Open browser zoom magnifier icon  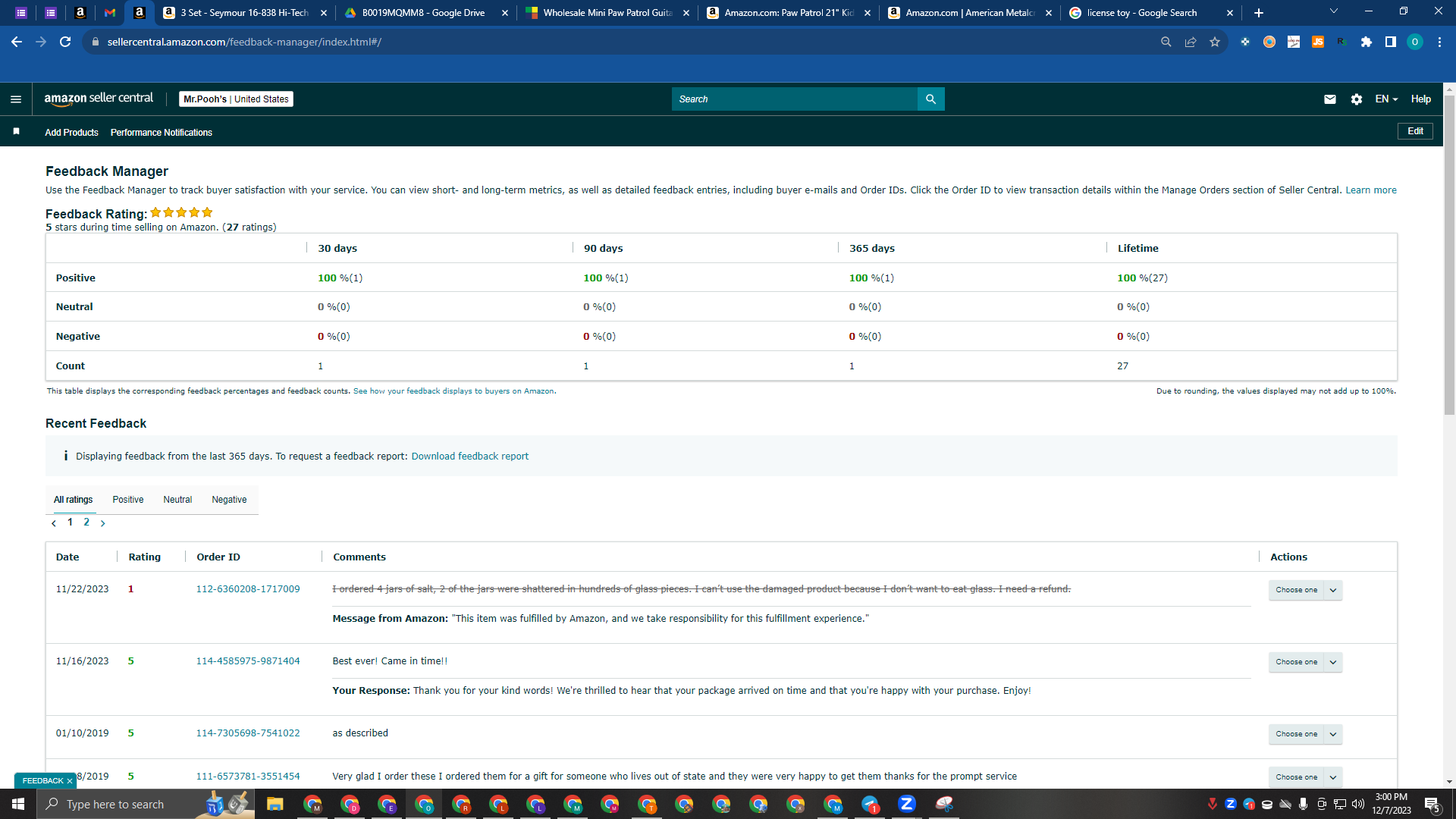pos(1166,42)
